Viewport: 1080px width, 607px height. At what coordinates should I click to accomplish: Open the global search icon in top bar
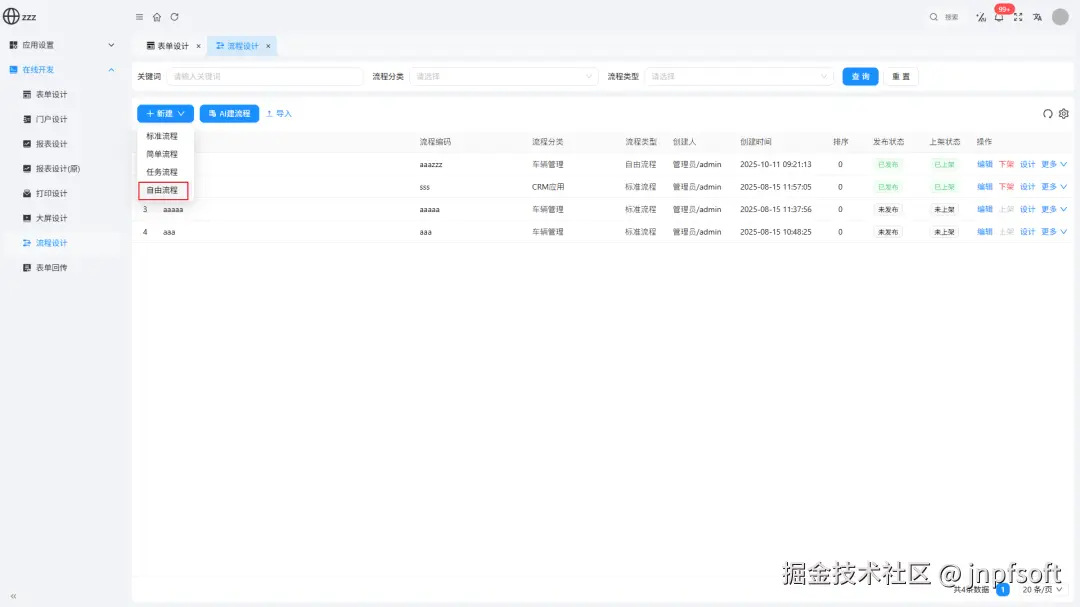coord(933,17)
